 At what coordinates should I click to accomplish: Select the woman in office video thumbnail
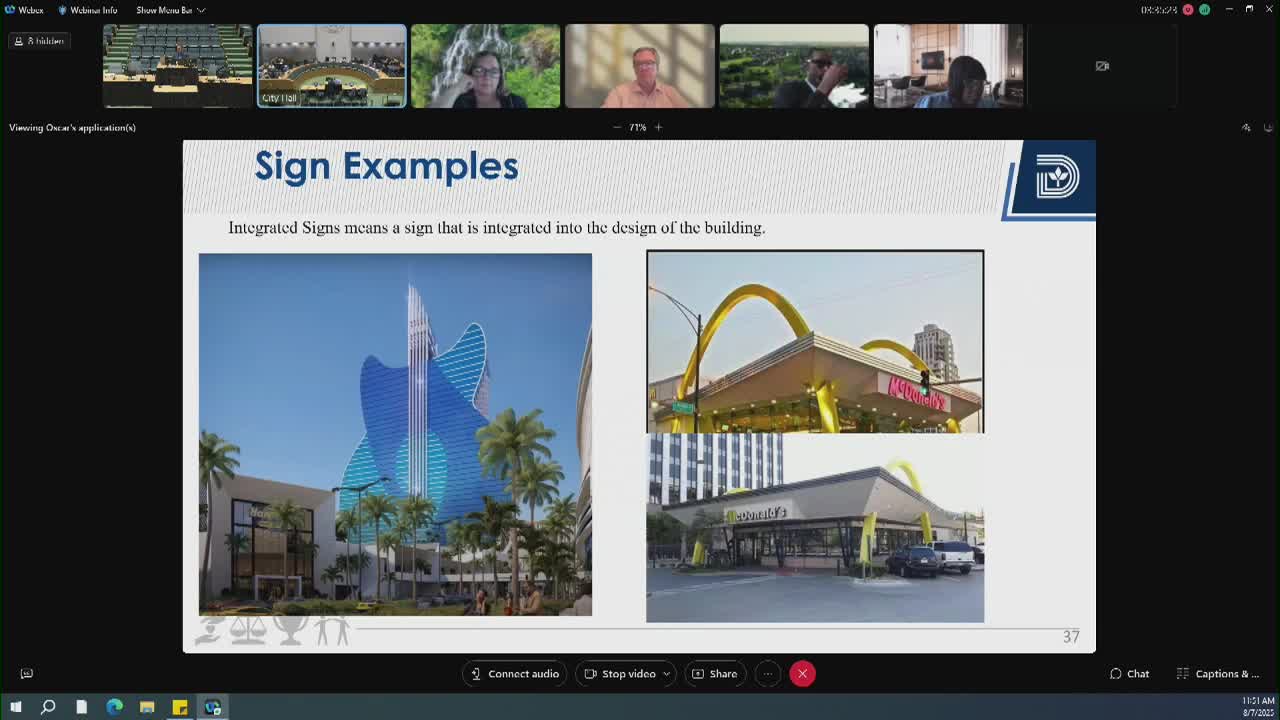pyautogui.click(x=948, y=66)
